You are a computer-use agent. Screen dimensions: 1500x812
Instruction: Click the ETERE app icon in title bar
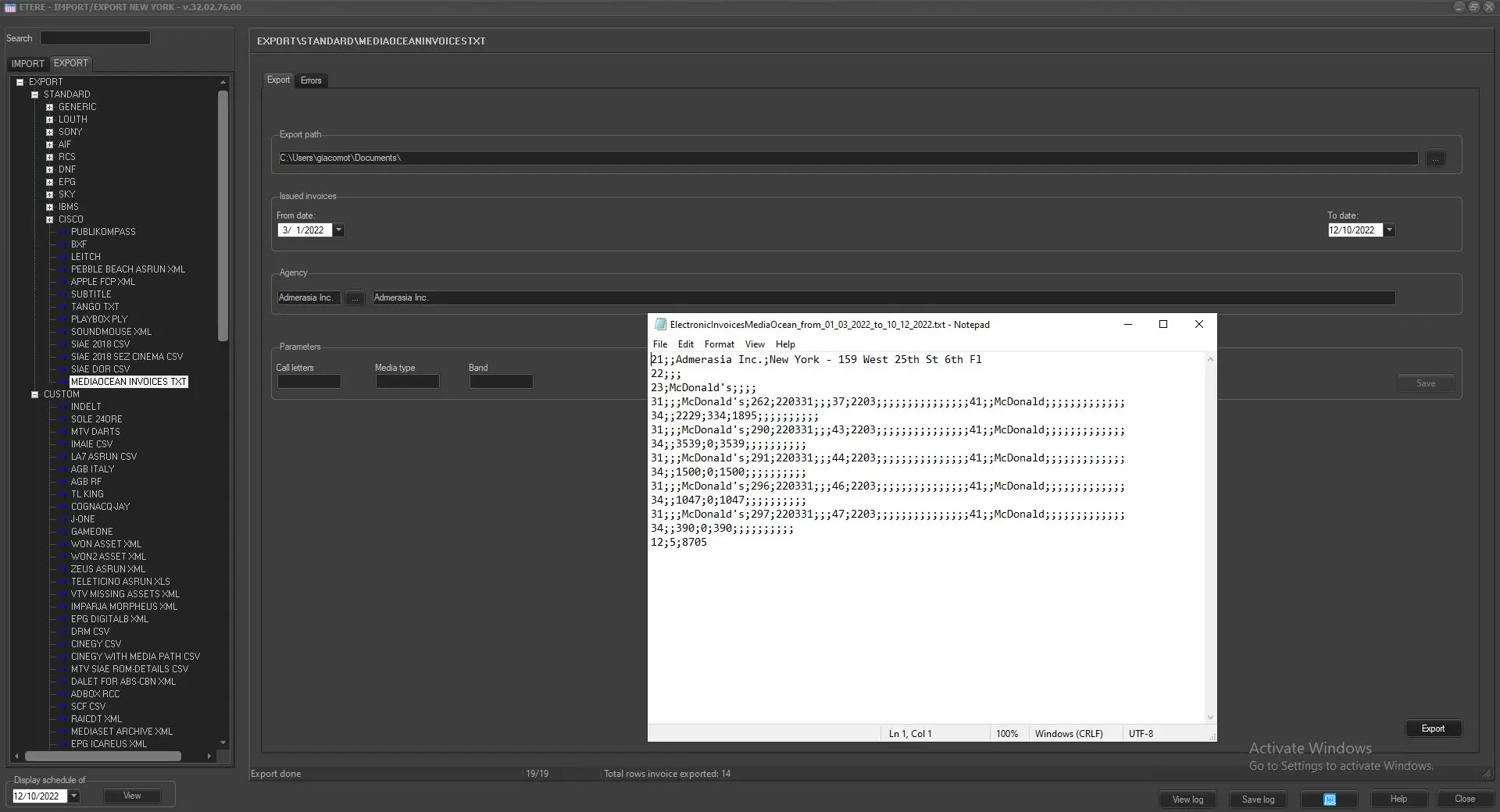(10, 7)
